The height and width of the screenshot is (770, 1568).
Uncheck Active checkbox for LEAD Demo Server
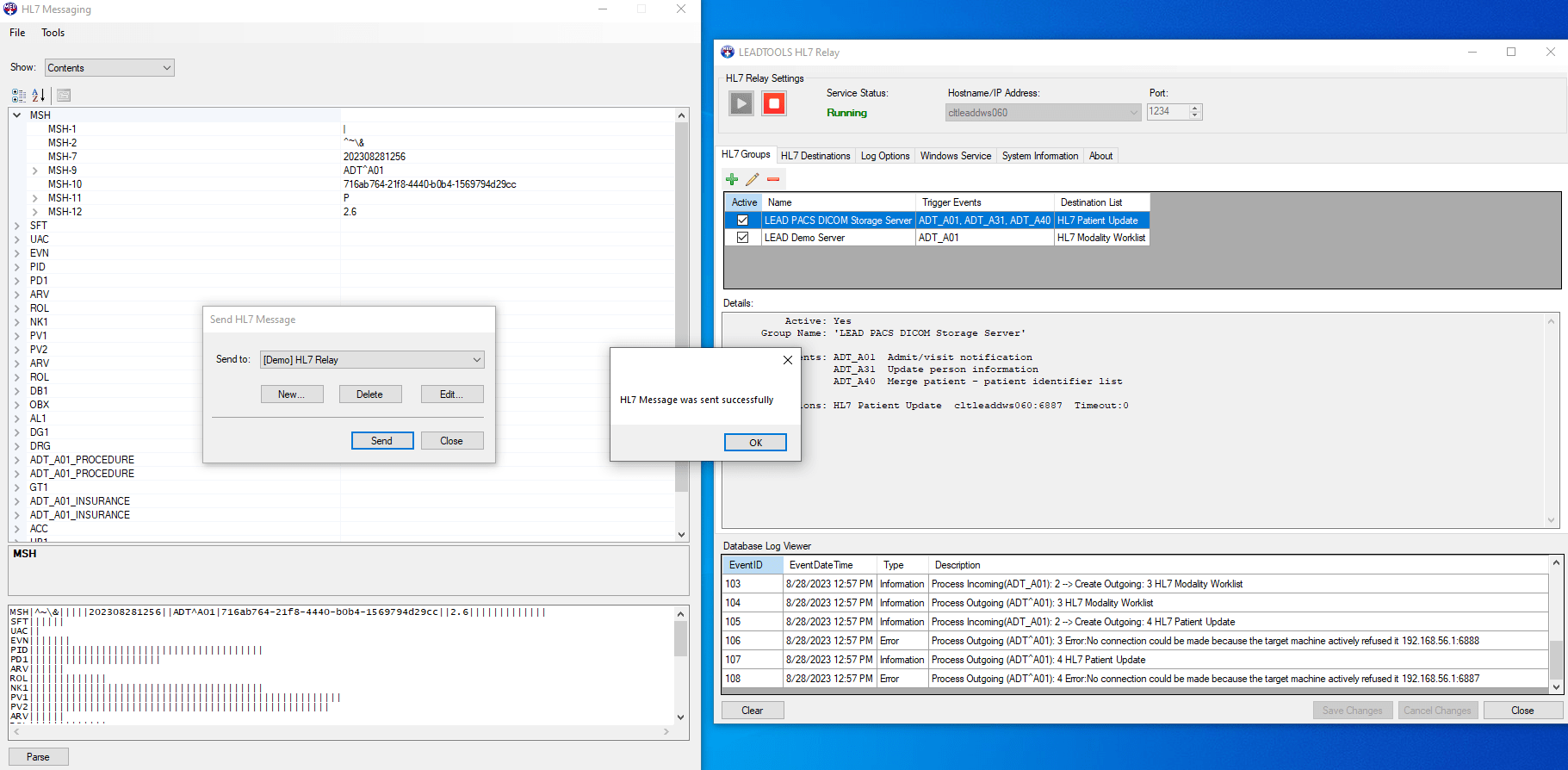pos(742,238)
